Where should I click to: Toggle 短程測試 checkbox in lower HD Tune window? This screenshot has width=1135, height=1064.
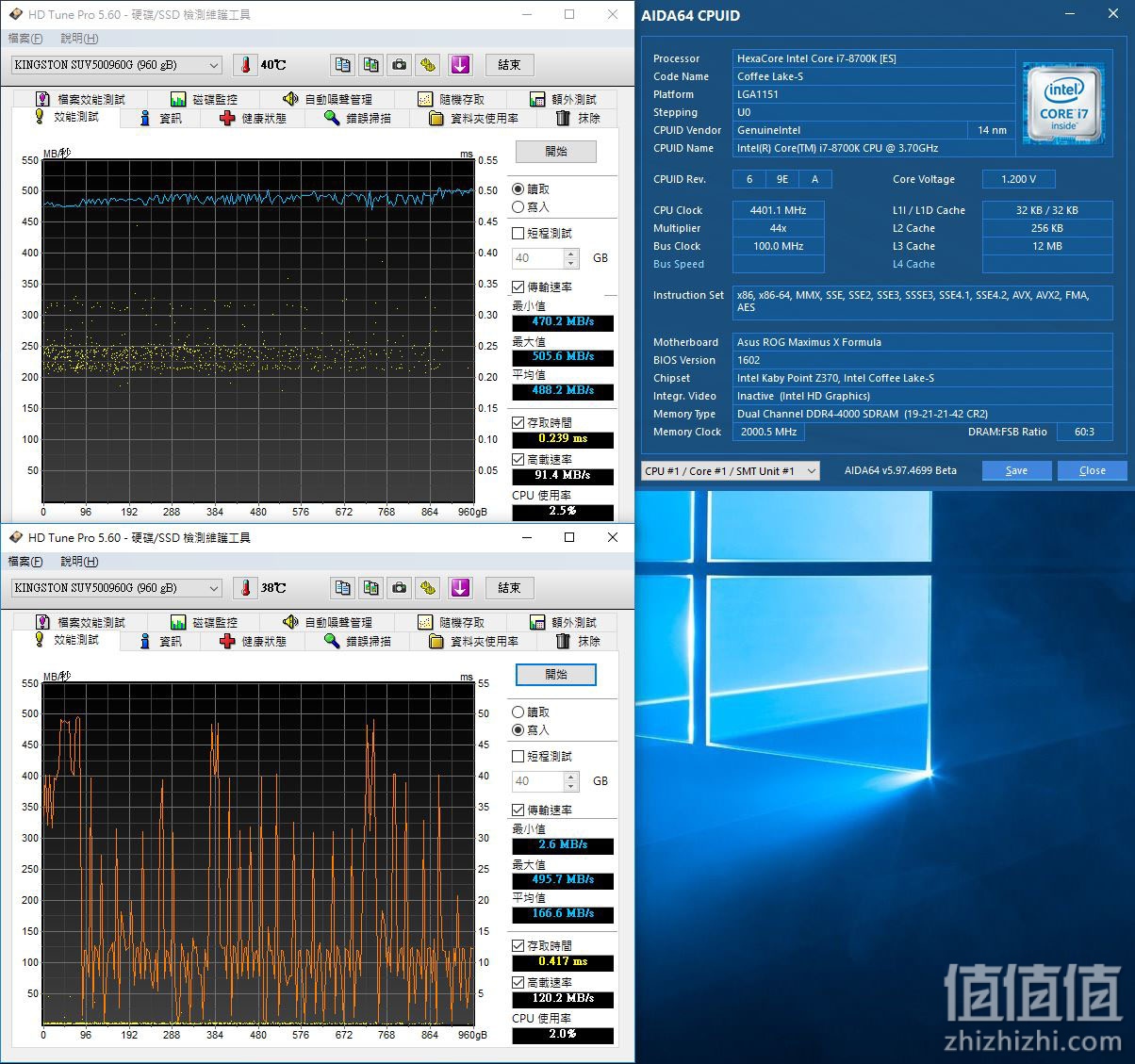tap(518, 756)
